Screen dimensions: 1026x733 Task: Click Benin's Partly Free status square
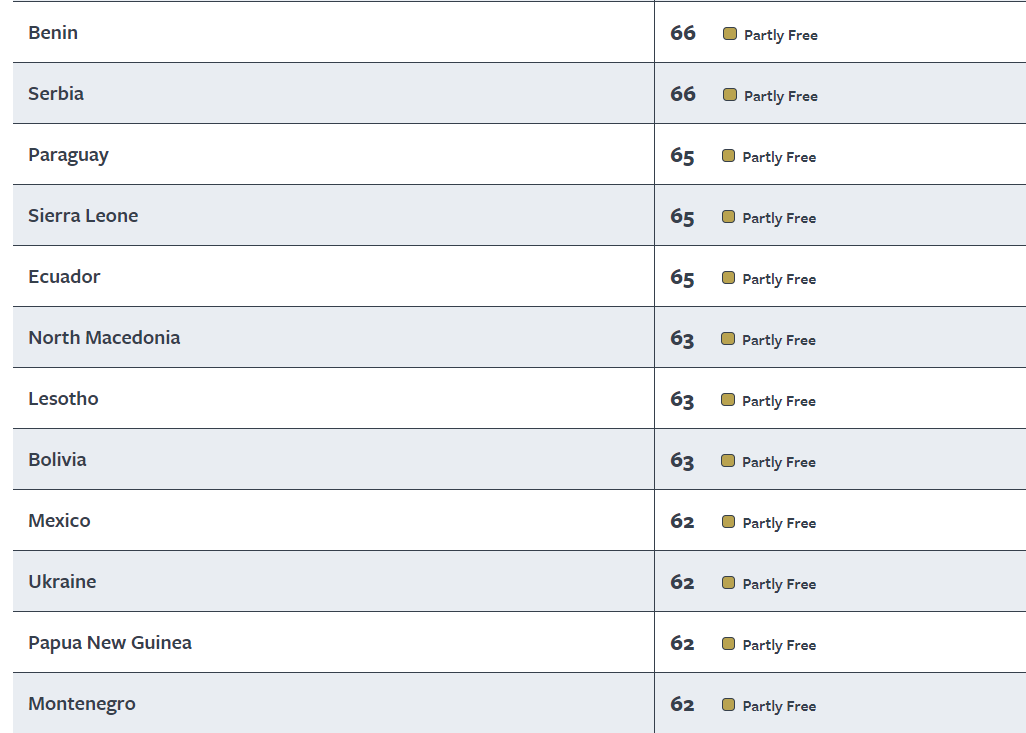pyautogui.click(x=730, y=34)
